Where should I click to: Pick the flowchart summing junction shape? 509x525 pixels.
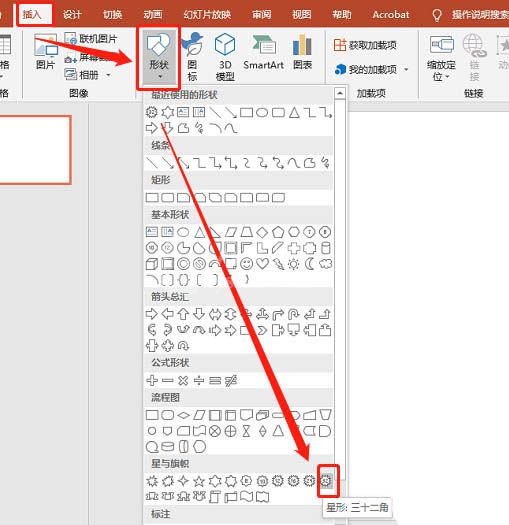[x=215, y=431]
